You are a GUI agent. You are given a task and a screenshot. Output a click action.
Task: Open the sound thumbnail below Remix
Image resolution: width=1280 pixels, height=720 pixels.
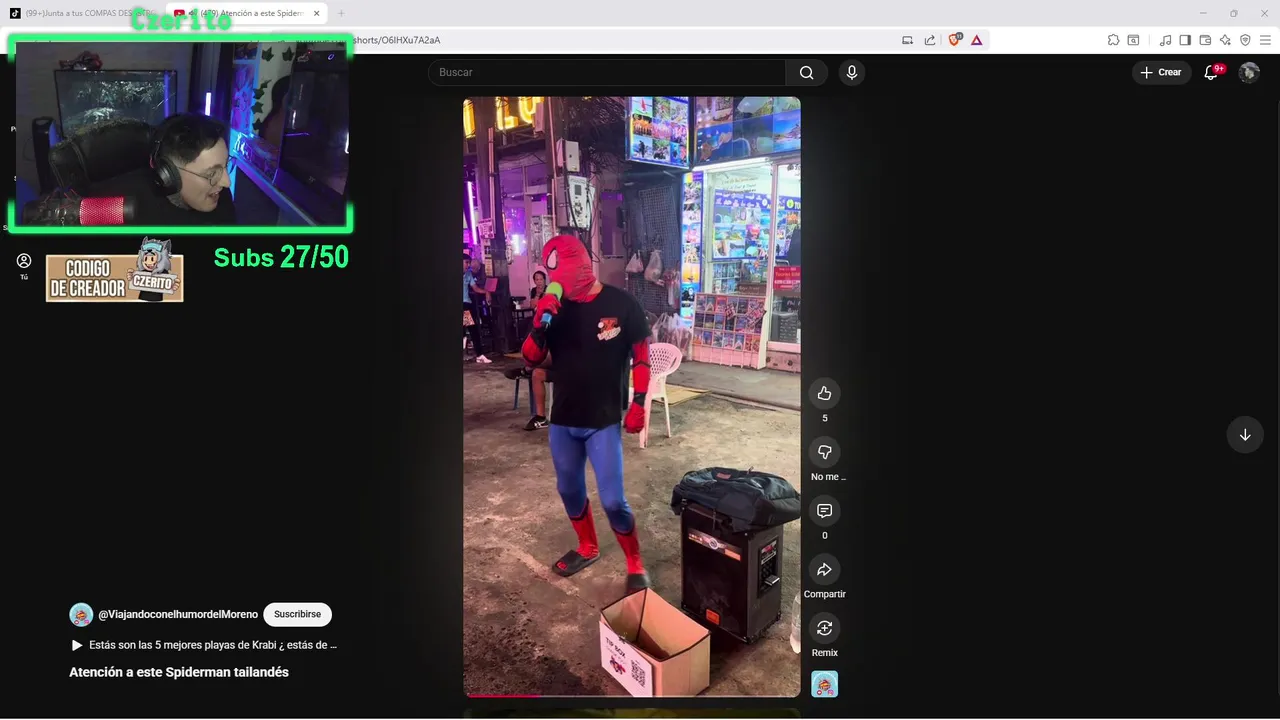click(824, 684)
